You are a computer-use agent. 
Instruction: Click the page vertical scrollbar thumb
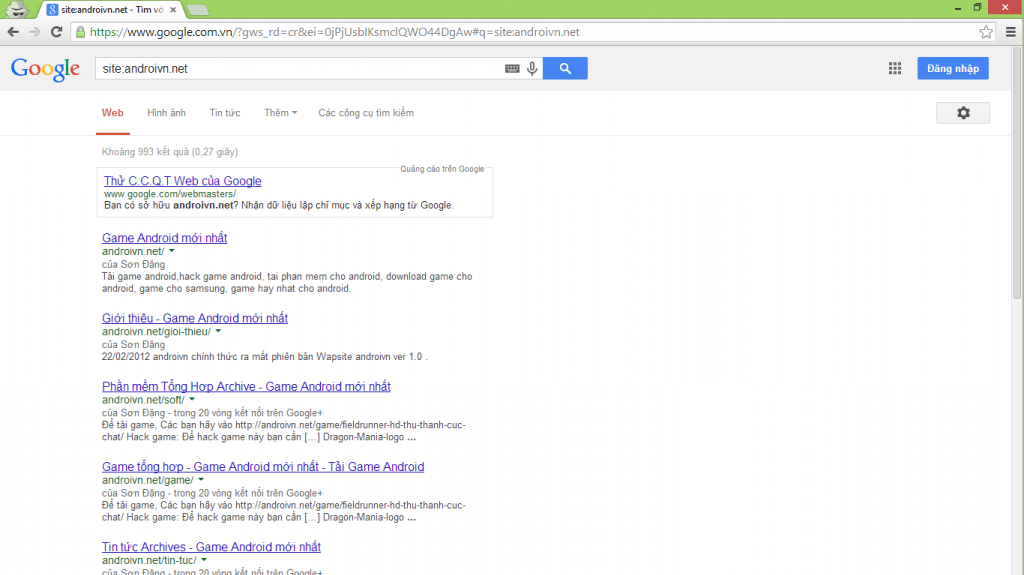tap(1017, 176)
